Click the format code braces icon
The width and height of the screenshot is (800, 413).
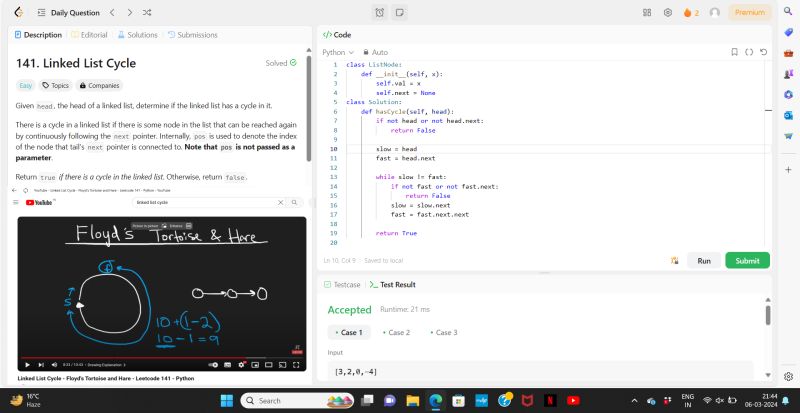[x=749, y=52]
